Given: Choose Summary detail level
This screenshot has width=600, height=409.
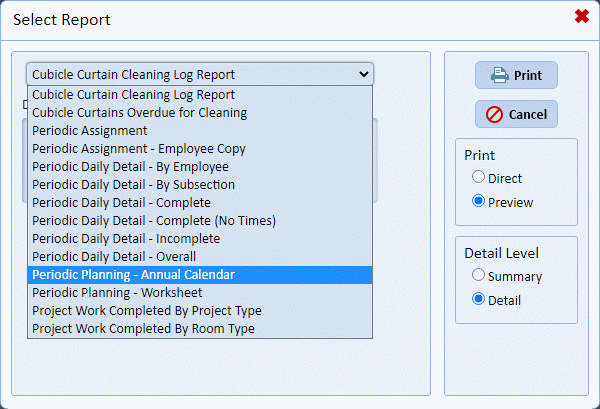Looking at the screenshot, I should pyautogui.click(x=479, y=276).
